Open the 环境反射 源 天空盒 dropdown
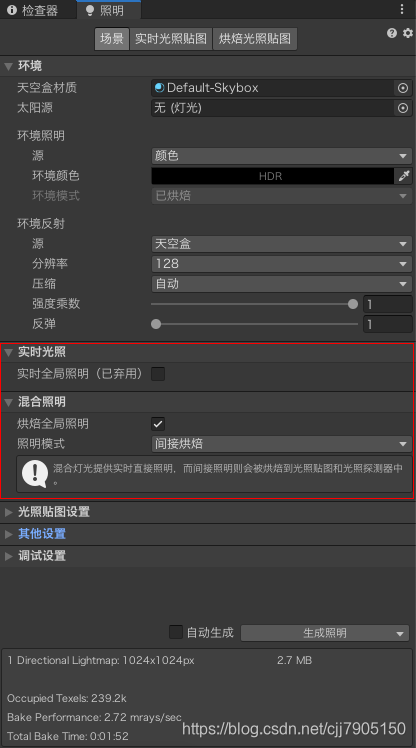This screenshot has height=748, width=416. click(x=281, y=244)
